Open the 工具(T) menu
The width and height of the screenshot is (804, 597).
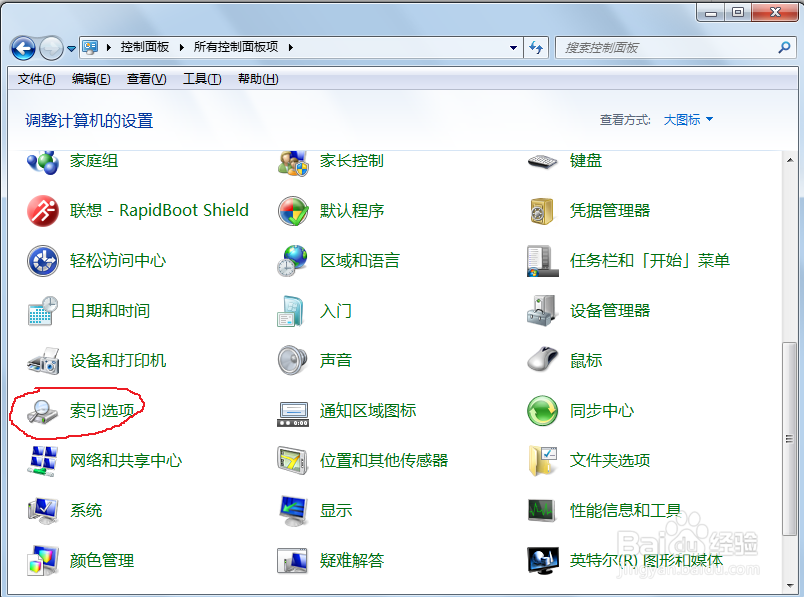(202, 78)
